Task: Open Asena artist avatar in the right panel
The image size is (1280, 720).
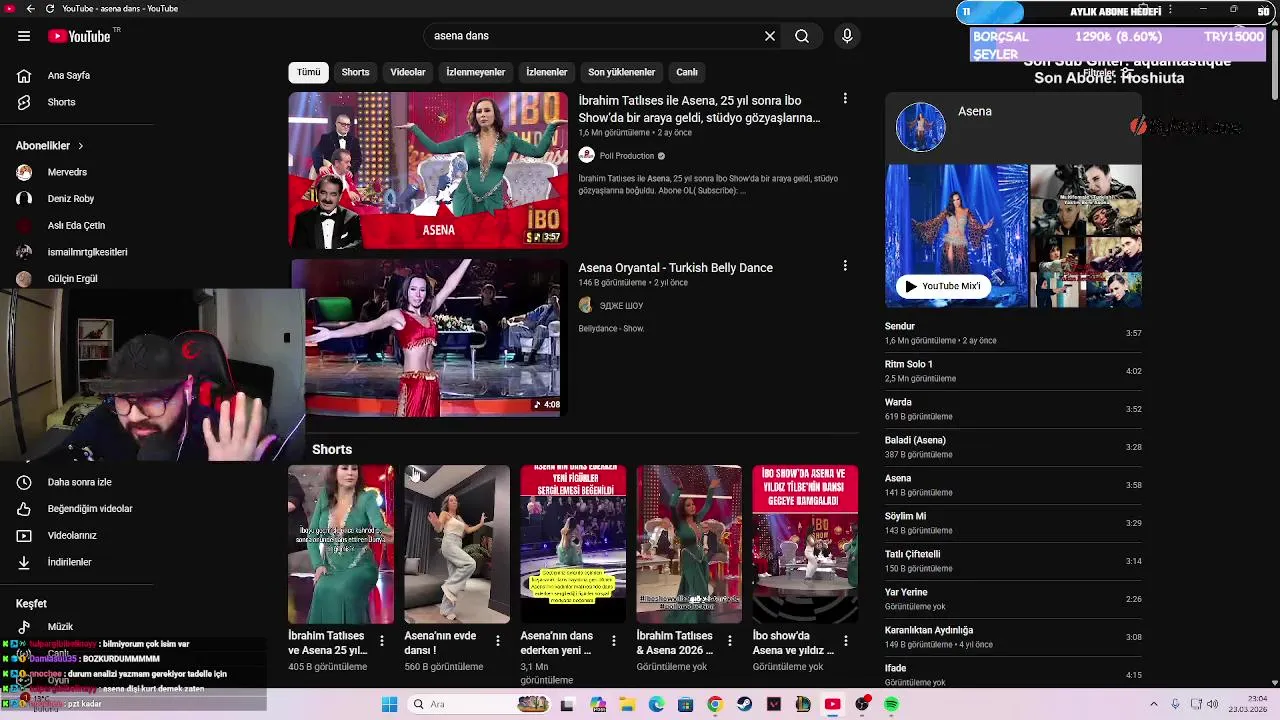Action: [921, 127]
